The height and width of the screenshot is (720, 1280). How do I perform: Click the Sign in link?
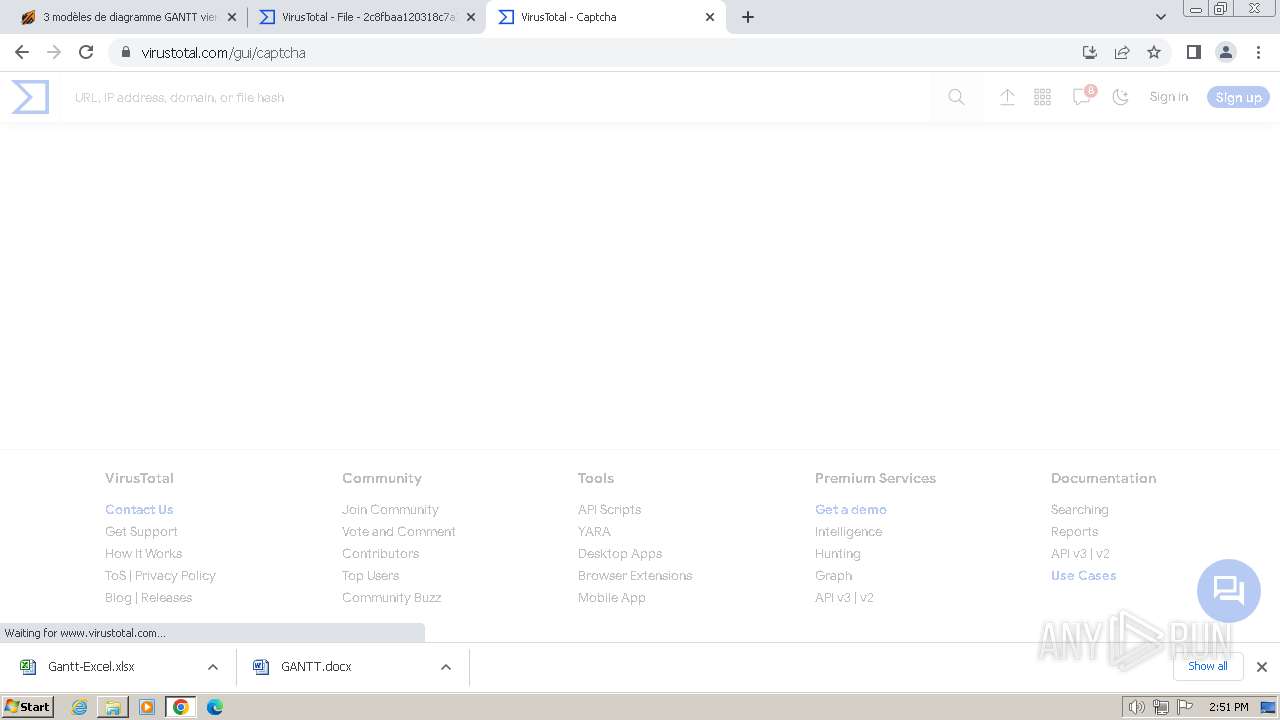pyautogui.click(x=1168, y=97)
